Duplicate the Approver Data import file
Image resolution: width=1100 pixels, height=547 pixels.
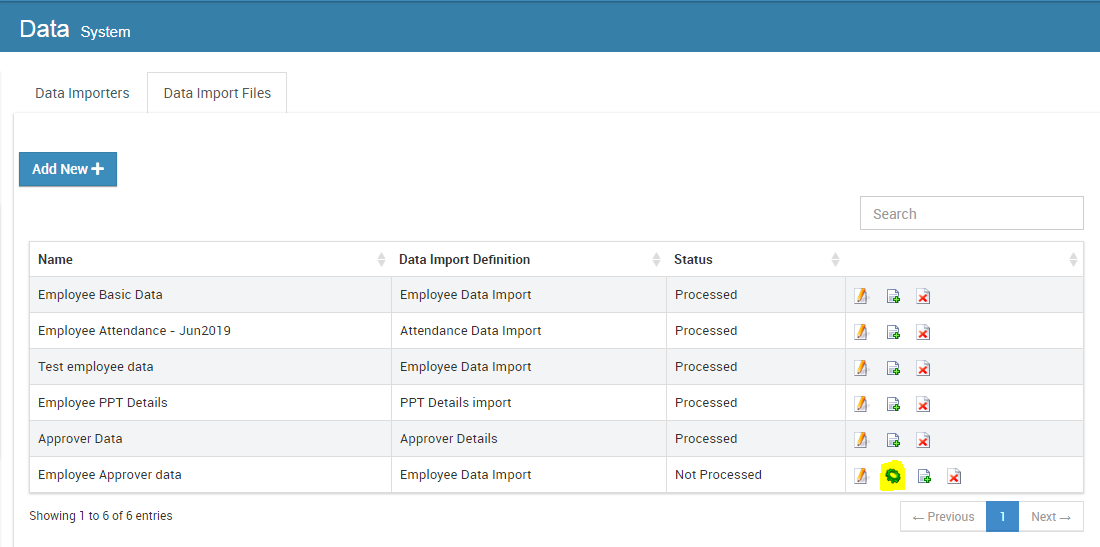[x=893, y=440]
